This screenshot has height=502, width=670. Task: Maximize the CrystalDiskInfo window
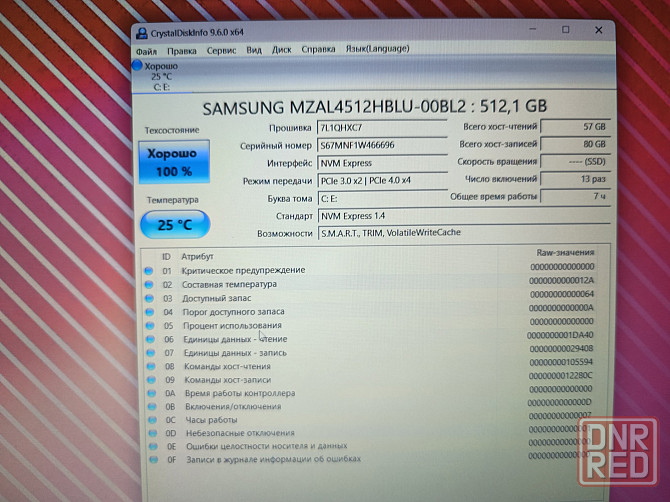tap(566, 29)
